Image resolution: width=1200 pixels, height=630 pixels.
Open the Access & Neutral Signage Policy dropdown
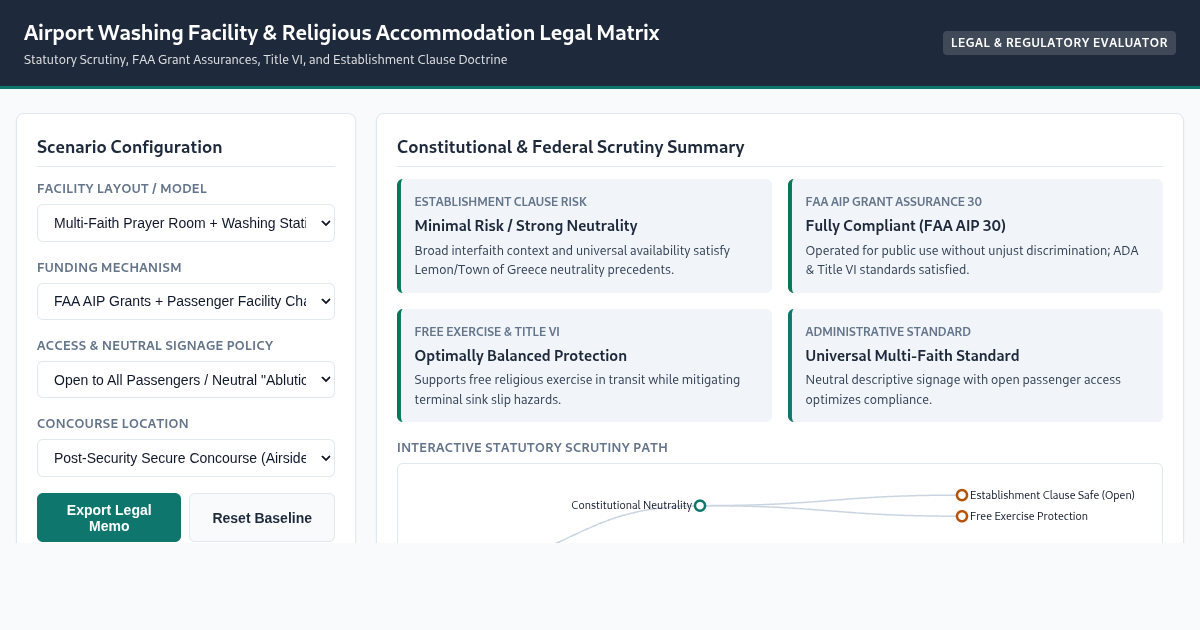(186, 379)
